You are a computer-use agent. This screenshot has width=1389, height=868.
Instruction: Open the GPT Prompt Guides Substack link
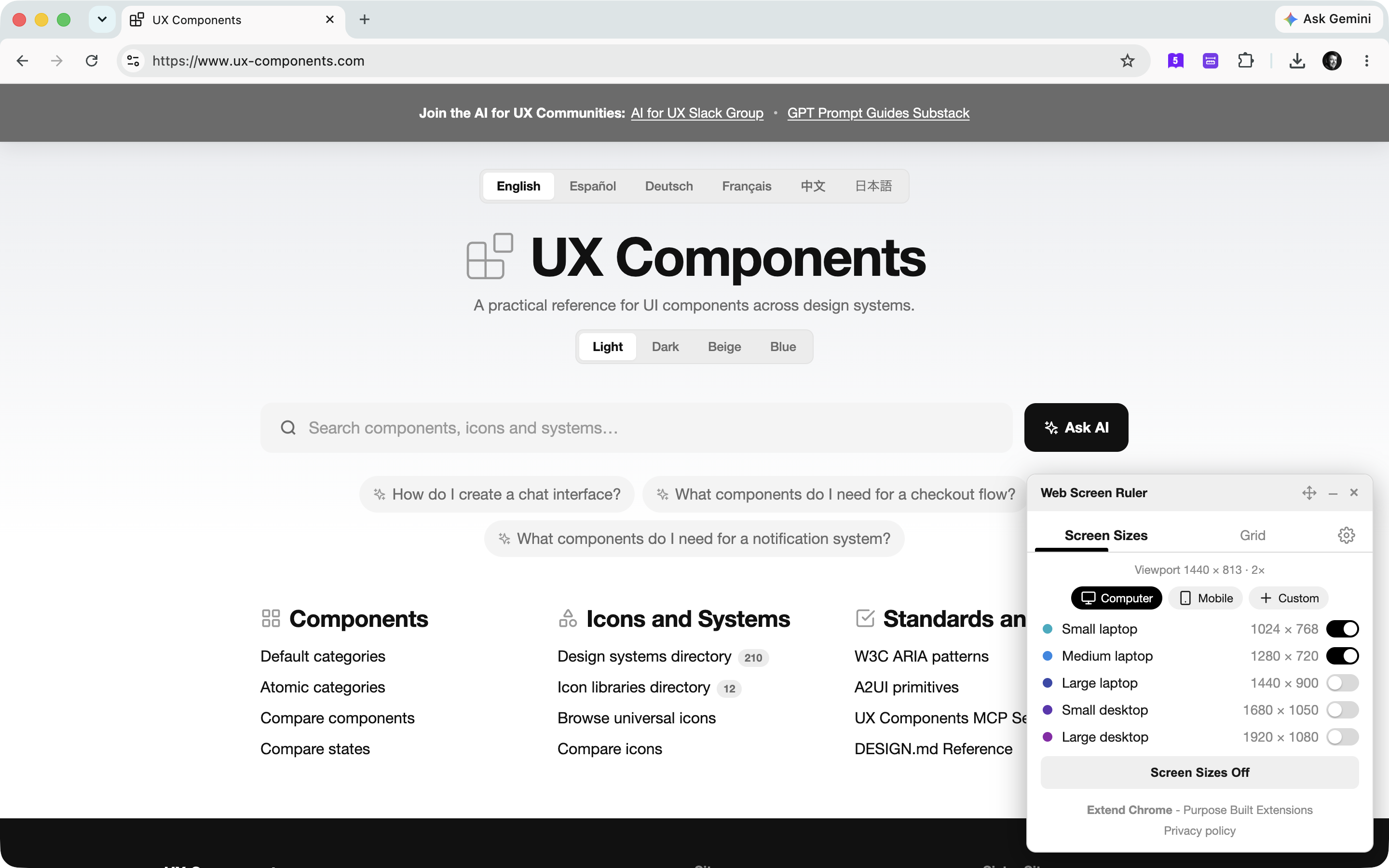tap(878, 113)
